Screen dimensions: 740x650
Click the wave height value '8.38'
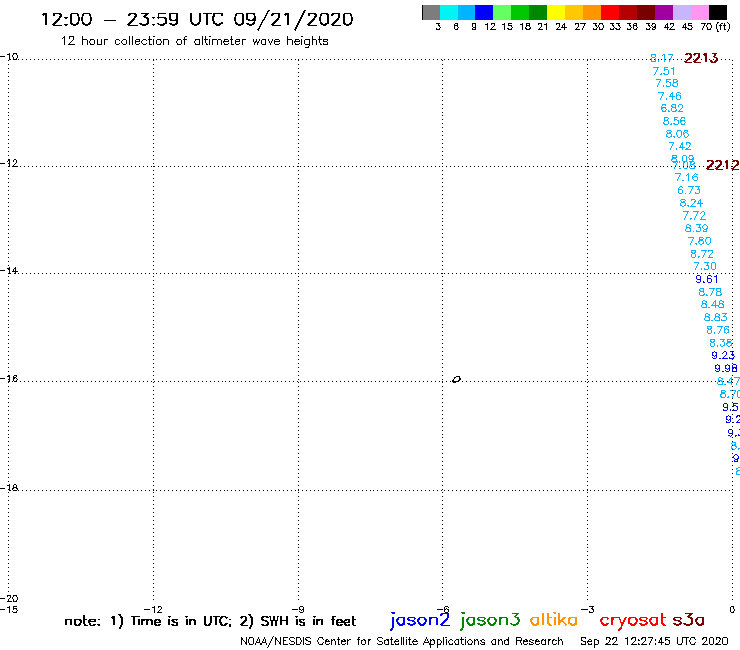tap(721, 343)
